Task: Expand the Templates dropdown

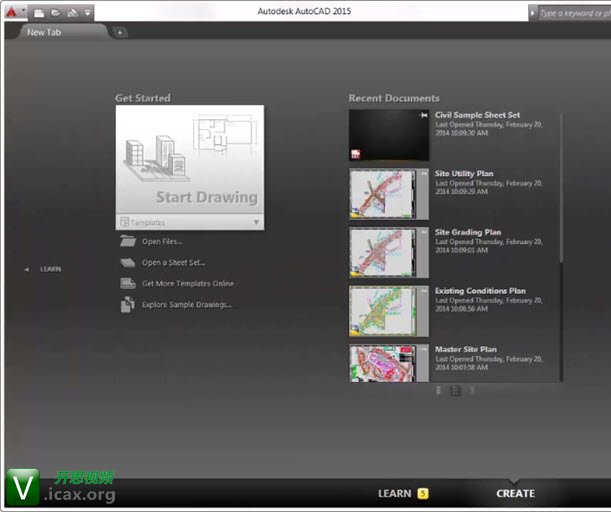Action: 256,222
